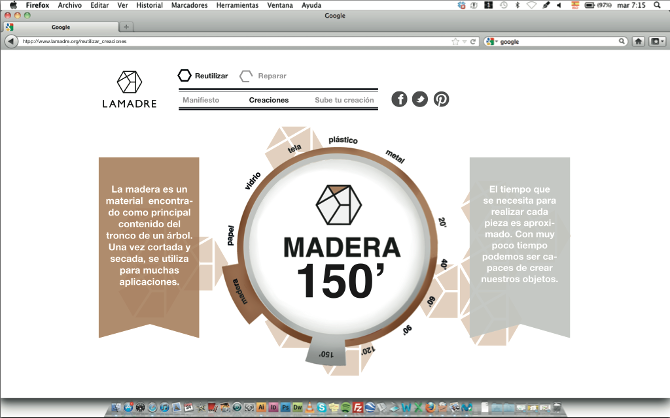This screenshot has width=670, height=418.
Task: Open the Ventana menu
Action: [x=280, y=5]
